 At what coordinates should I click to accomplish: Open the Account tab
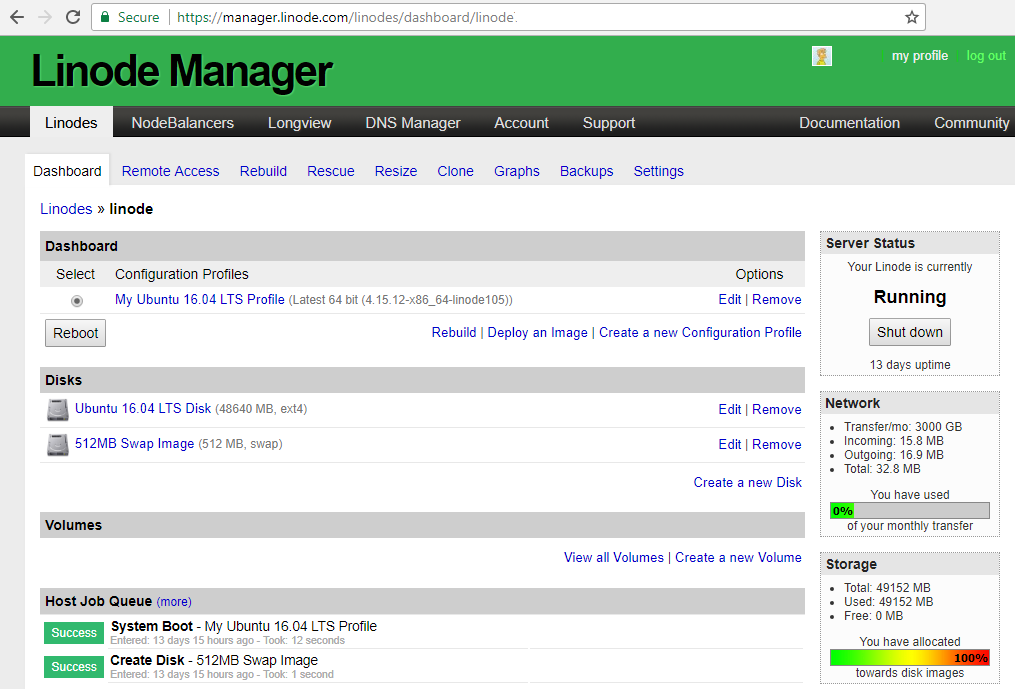[521, 122]
